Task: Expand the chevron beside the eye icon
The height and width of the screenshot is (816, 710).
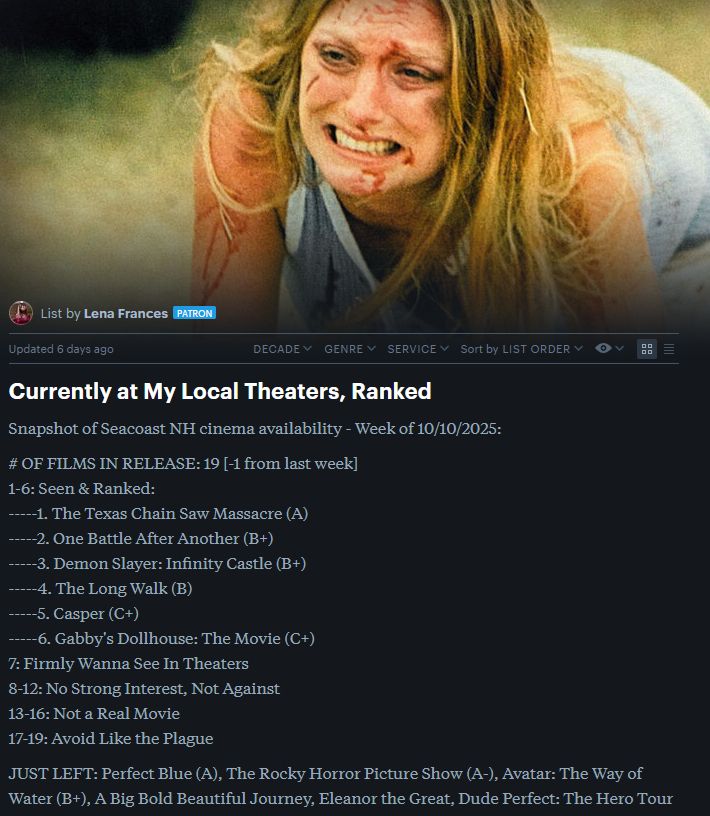Action: pos(619,348)
